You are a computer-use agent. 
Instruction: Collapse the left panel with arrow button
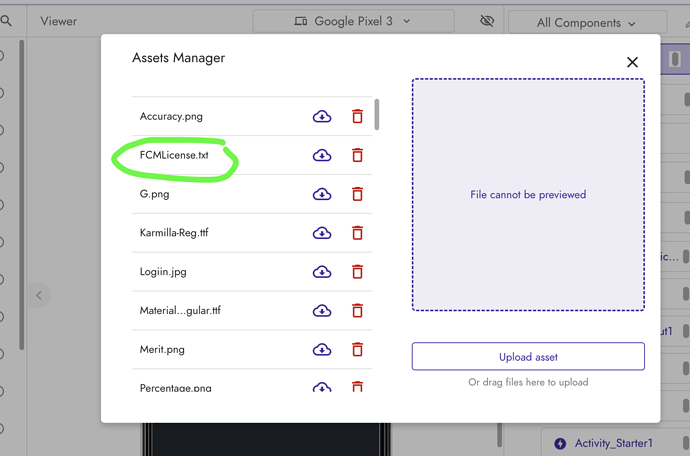pyautogui.click(x=39, y=295)
